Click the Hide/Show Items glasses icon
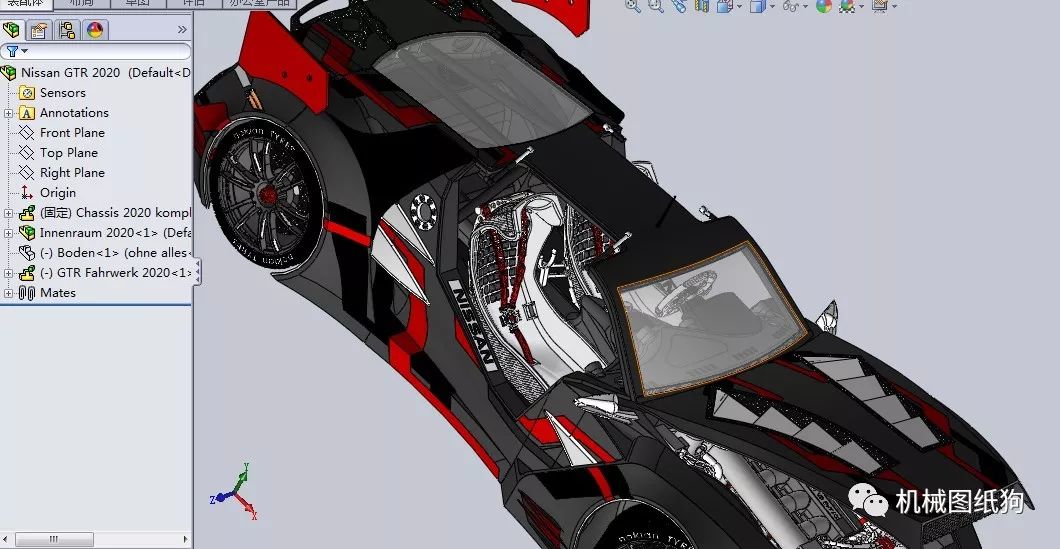This screenshot has height=549, width=1060. (x=792, y=6)
